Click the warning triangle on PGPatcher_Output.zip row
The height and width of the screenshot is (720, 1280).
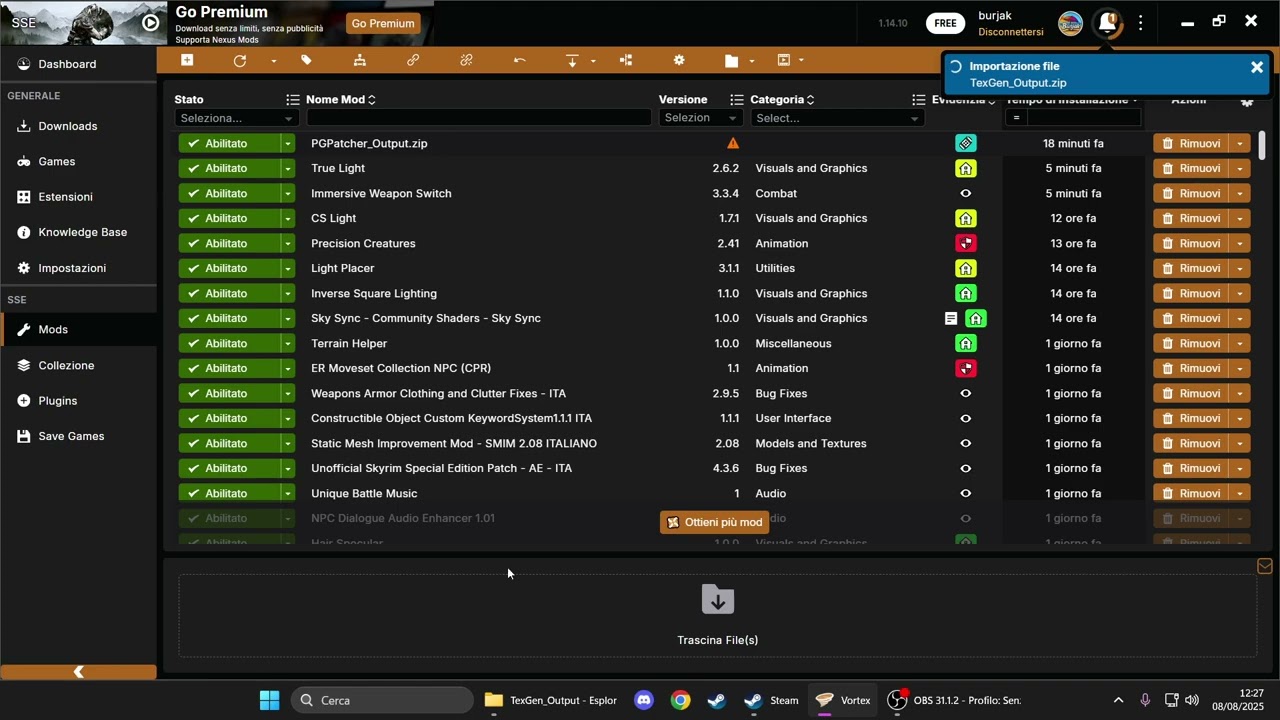tap(733, 143)
